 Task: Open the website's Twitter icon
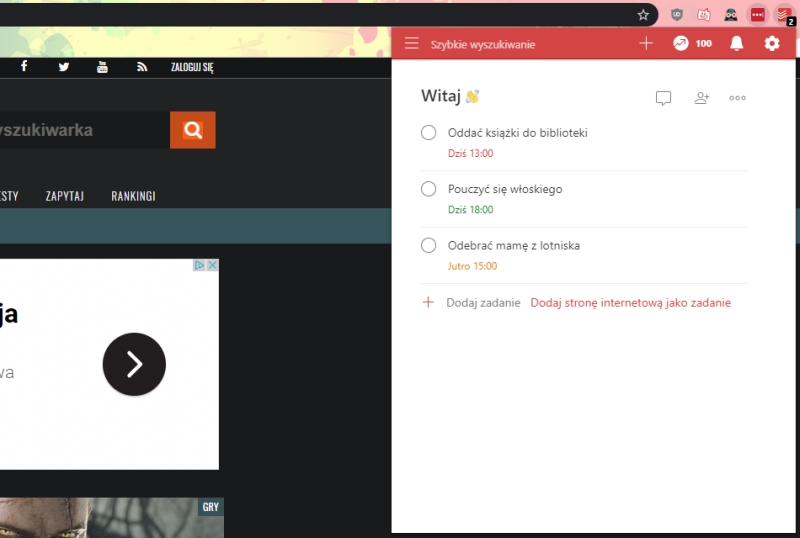(63, 66)
